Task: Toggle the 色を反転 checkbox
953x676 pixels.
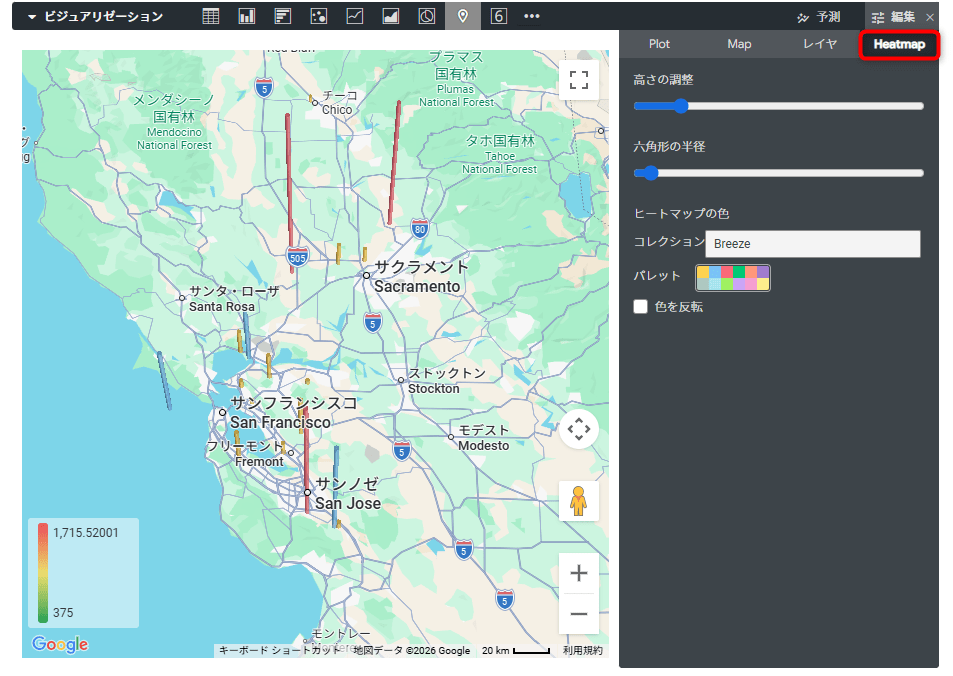Action: pos(641,306)
